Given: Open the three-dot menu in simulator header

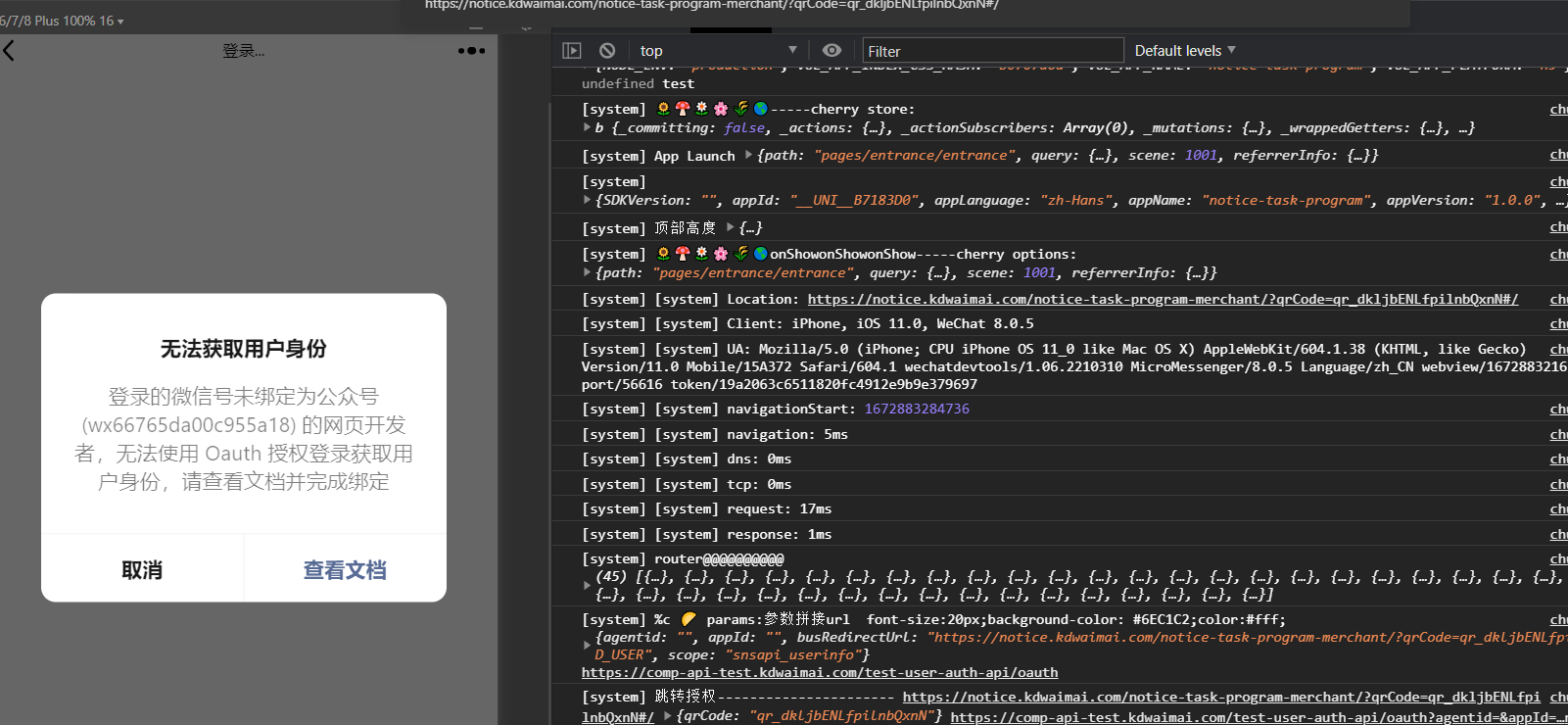Looking at the screenshot, I should coord(471,51).
